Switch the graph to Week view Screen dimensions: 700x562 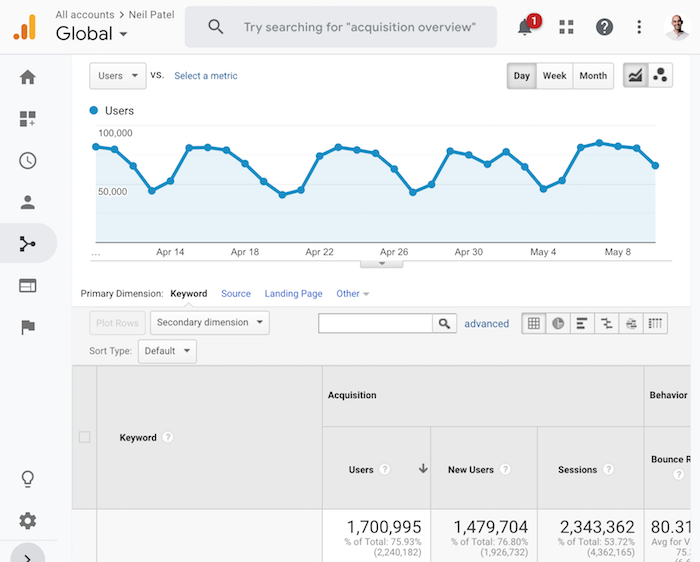point(554,76)
